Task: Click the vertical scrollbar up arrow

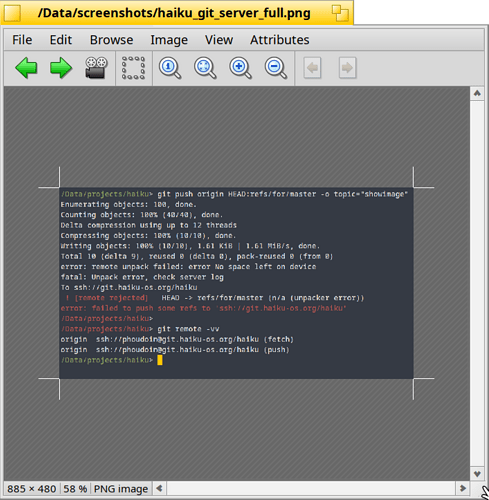Action: pyautogui.click(x=477, y=93)
